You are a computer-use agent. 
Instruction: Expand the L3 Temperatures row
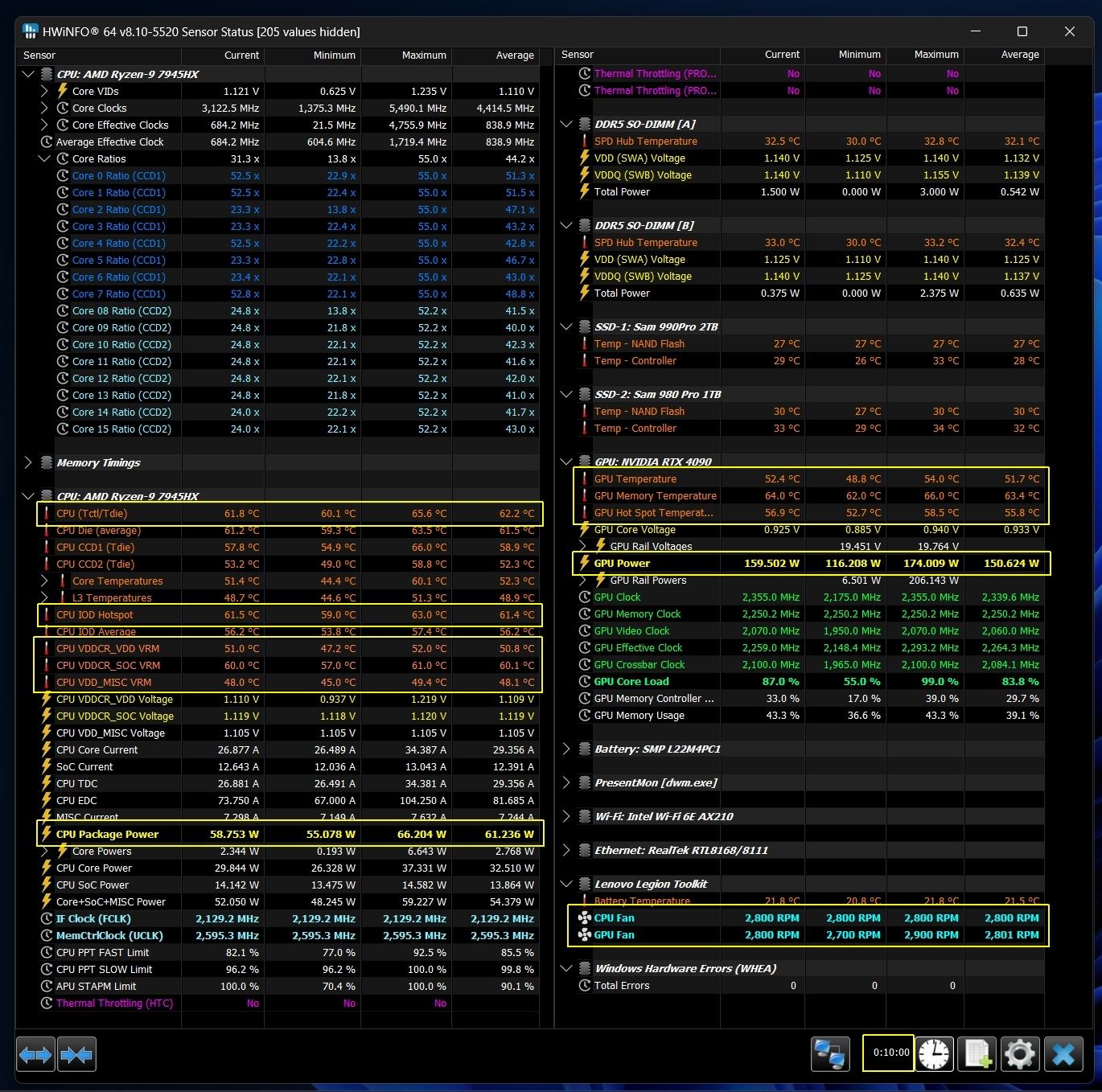point(44,597)
